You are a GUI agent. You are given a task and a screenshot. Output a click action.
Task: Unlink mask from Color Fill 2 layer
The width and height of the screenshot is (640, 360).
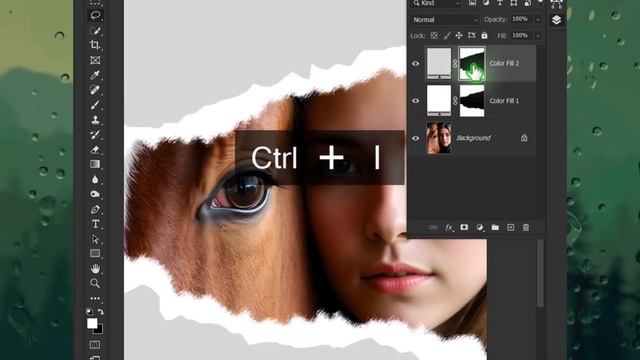coord(455,64)
